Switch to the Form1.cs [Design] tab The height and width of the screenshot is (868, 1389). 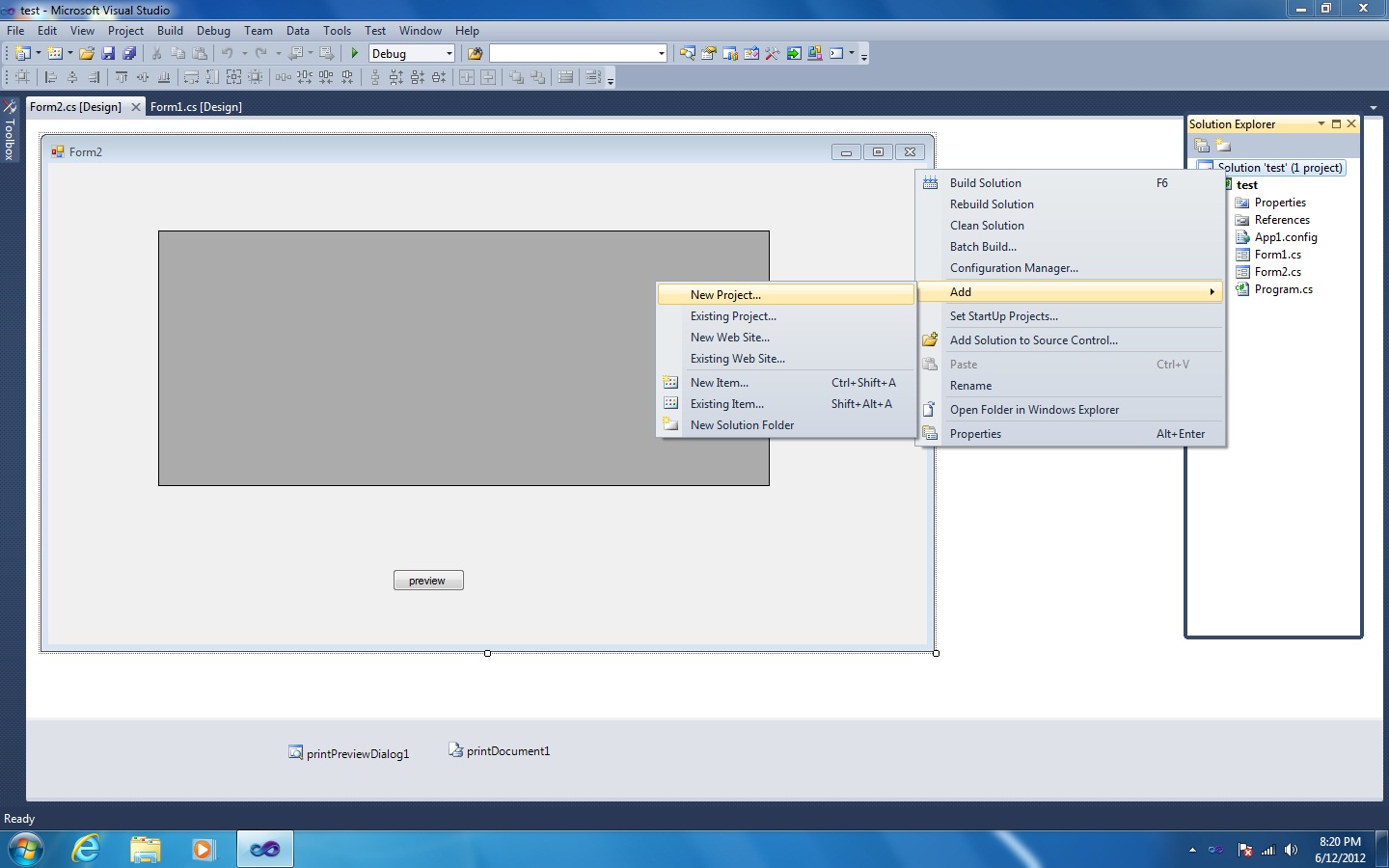point(196,107)
